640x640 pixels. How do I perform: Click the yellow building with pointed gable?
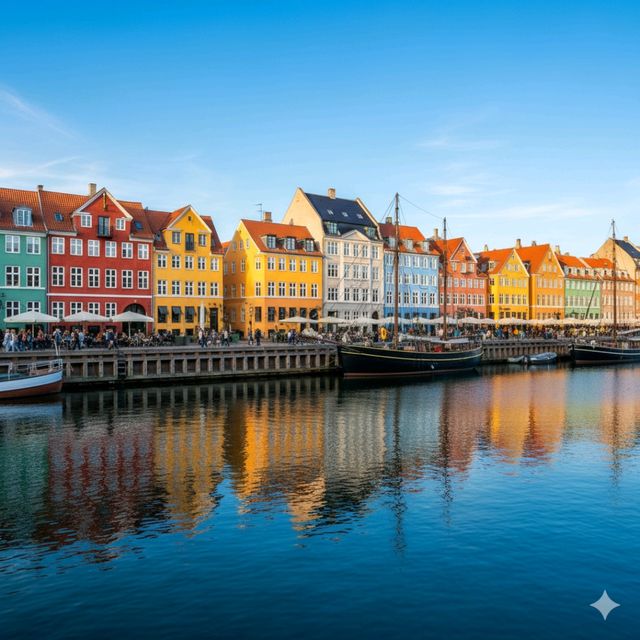pos(187,270)
